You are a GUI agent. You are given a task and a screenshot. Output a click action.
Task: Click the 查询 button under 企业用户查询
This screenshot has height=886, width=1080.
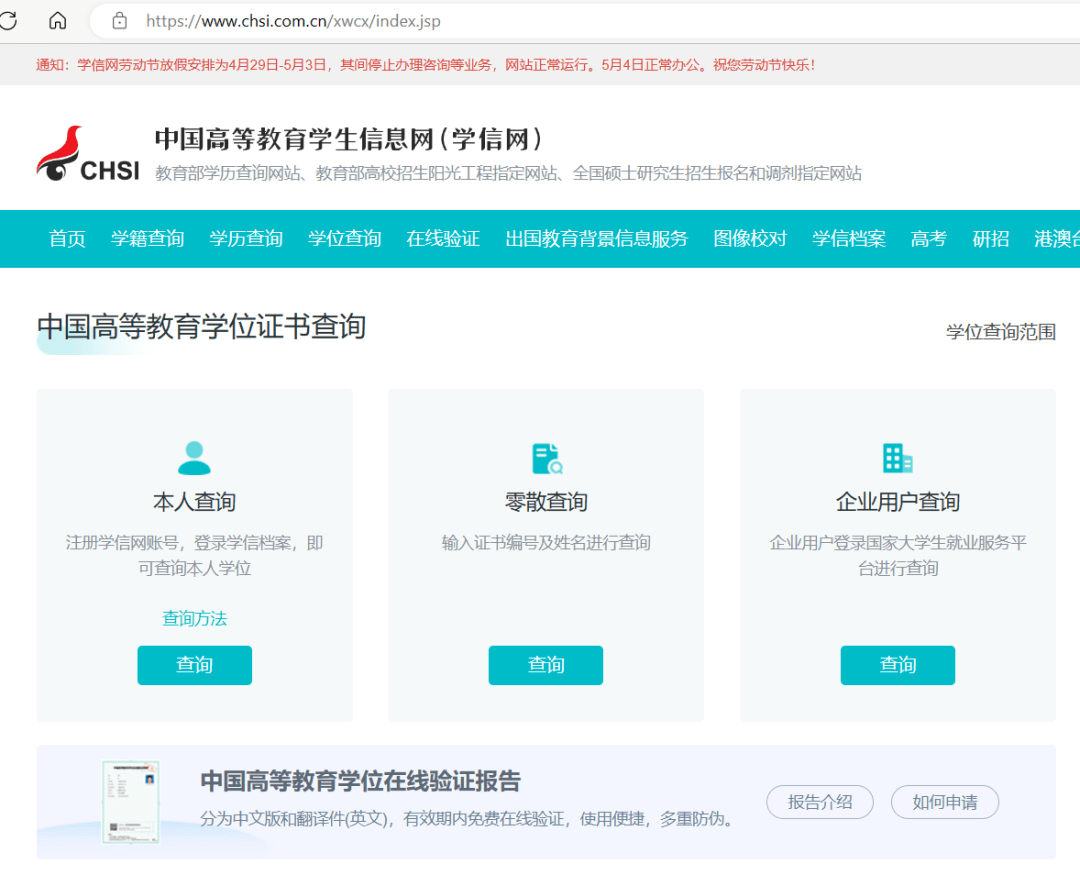pyautogui.click(x=897, y=665)
